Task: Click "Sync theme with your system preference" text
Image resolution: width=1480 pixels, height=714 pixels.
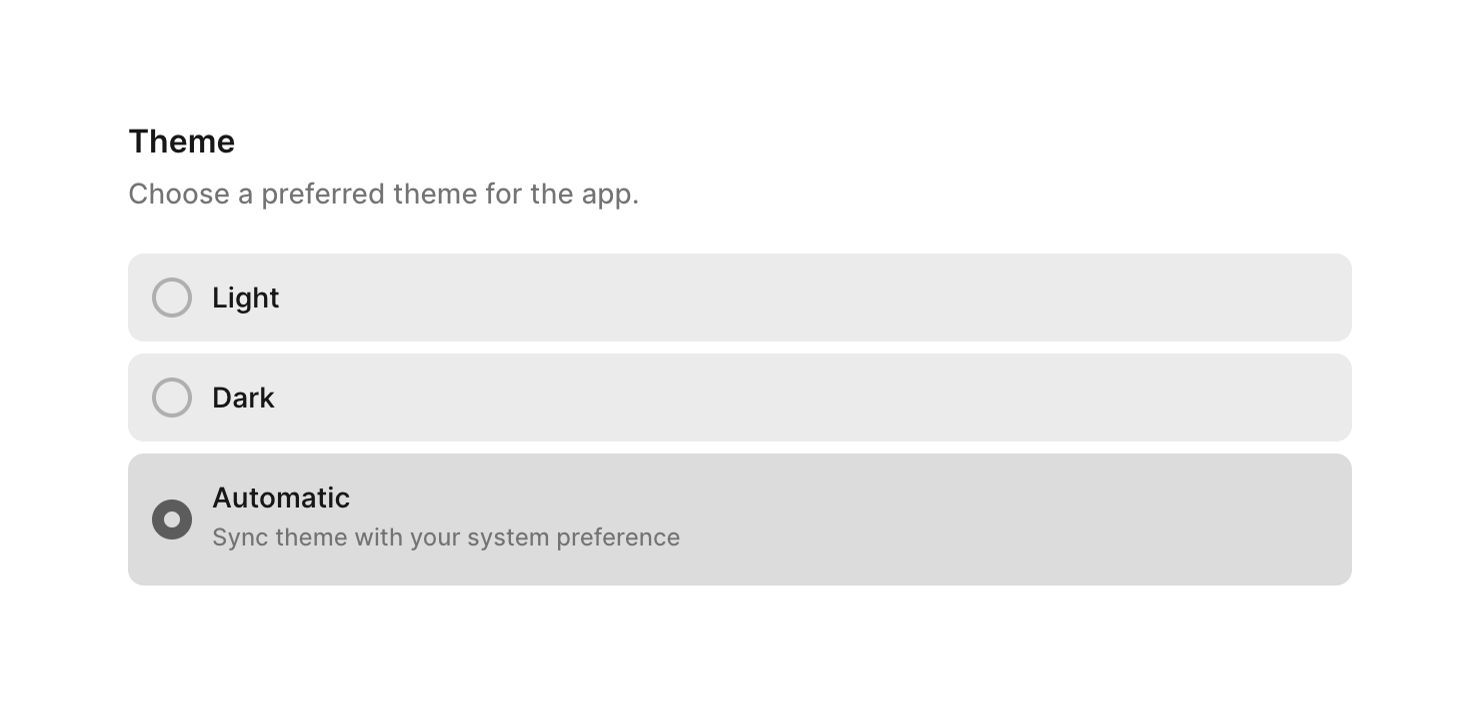Action: pyautogui.click(x=446, y=538)
